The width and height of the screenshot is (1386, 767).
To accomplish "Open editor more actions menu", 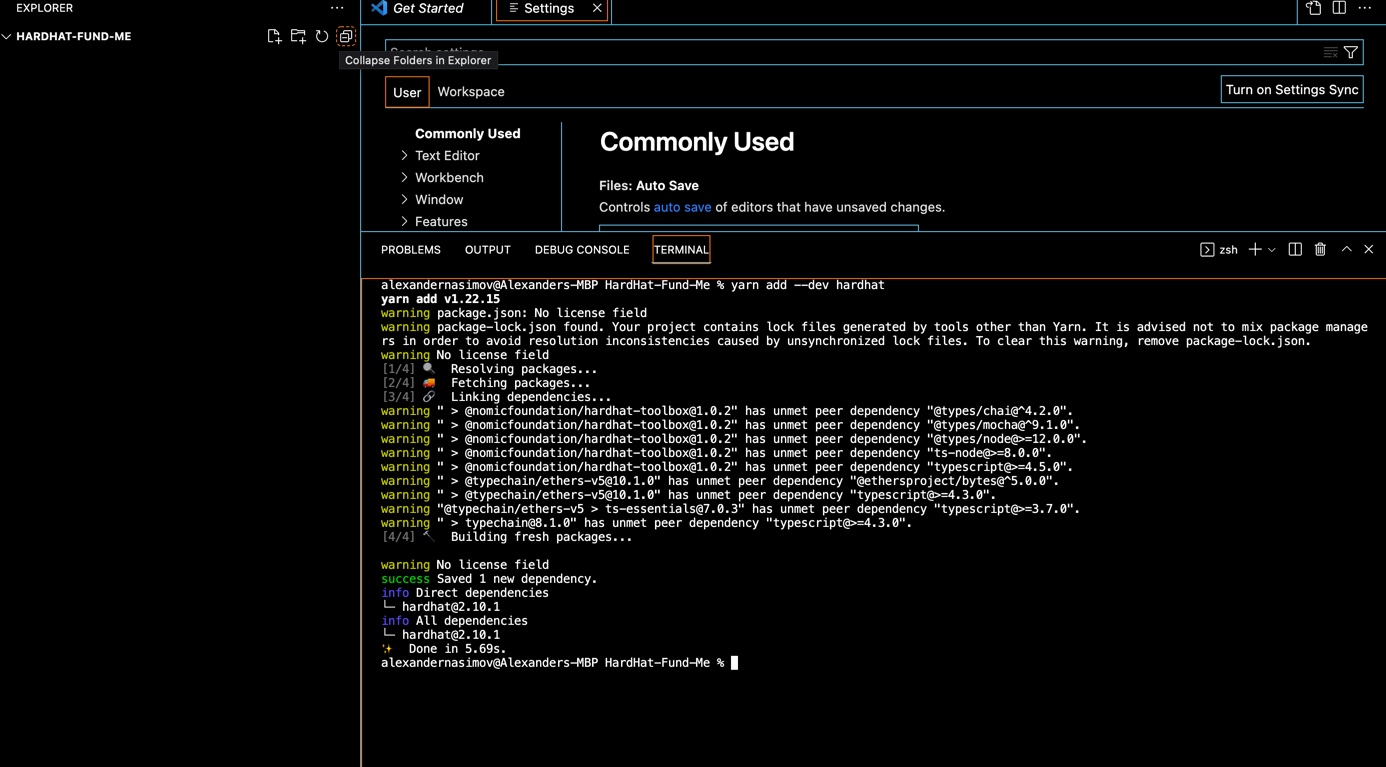I will coord(1365,8).
